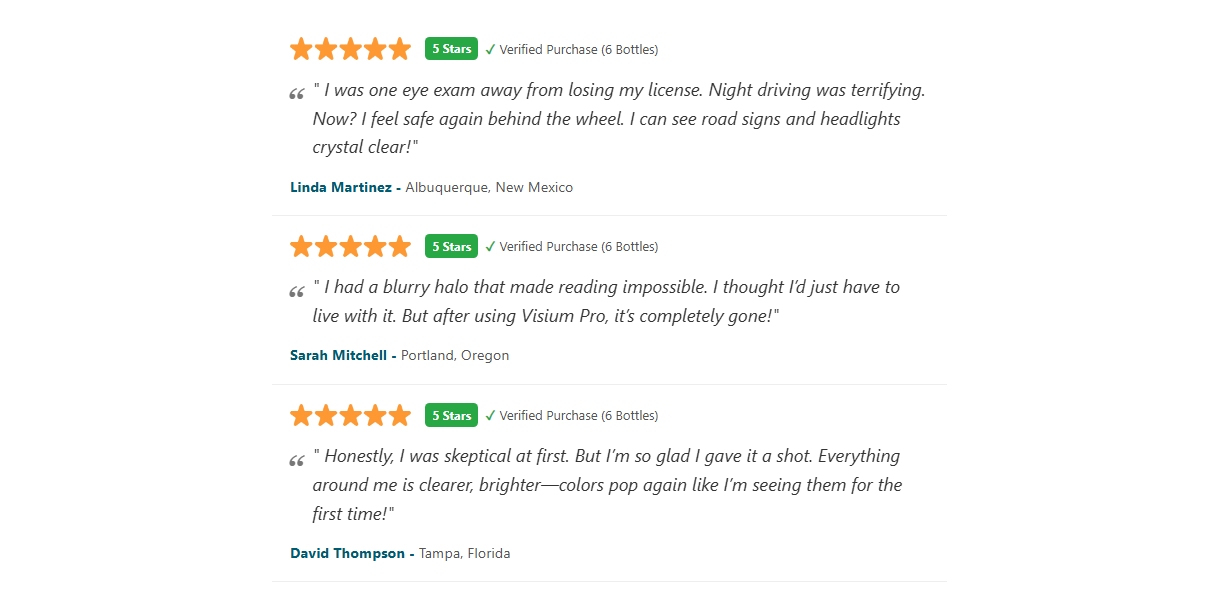Click the quote mark icon beside Sarah's review
This screenshot has height=591, width=1224.
(297, 292)
